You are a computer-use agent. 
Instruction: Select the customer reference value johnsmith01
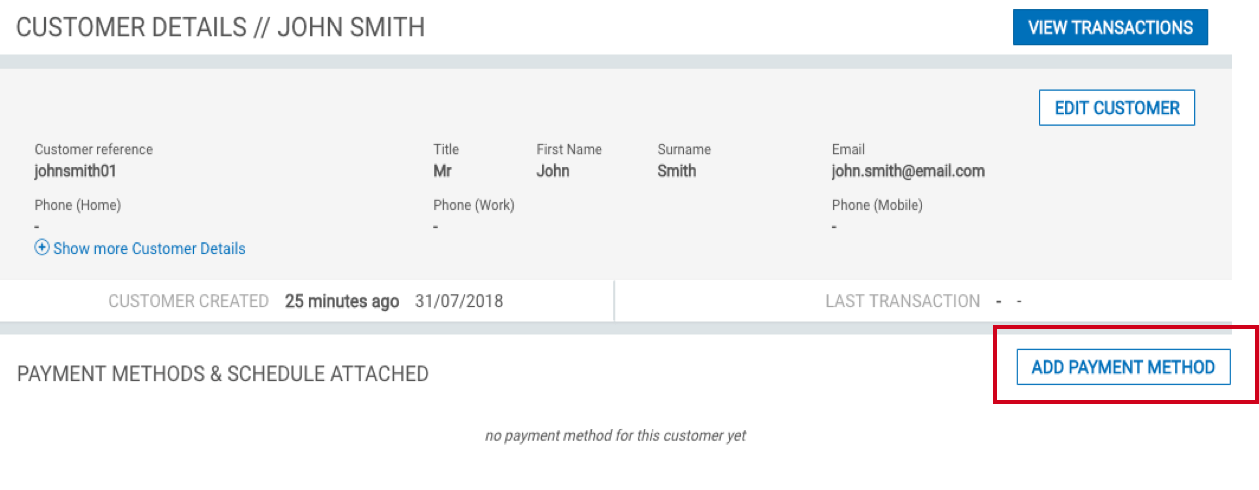coord(75,171)
